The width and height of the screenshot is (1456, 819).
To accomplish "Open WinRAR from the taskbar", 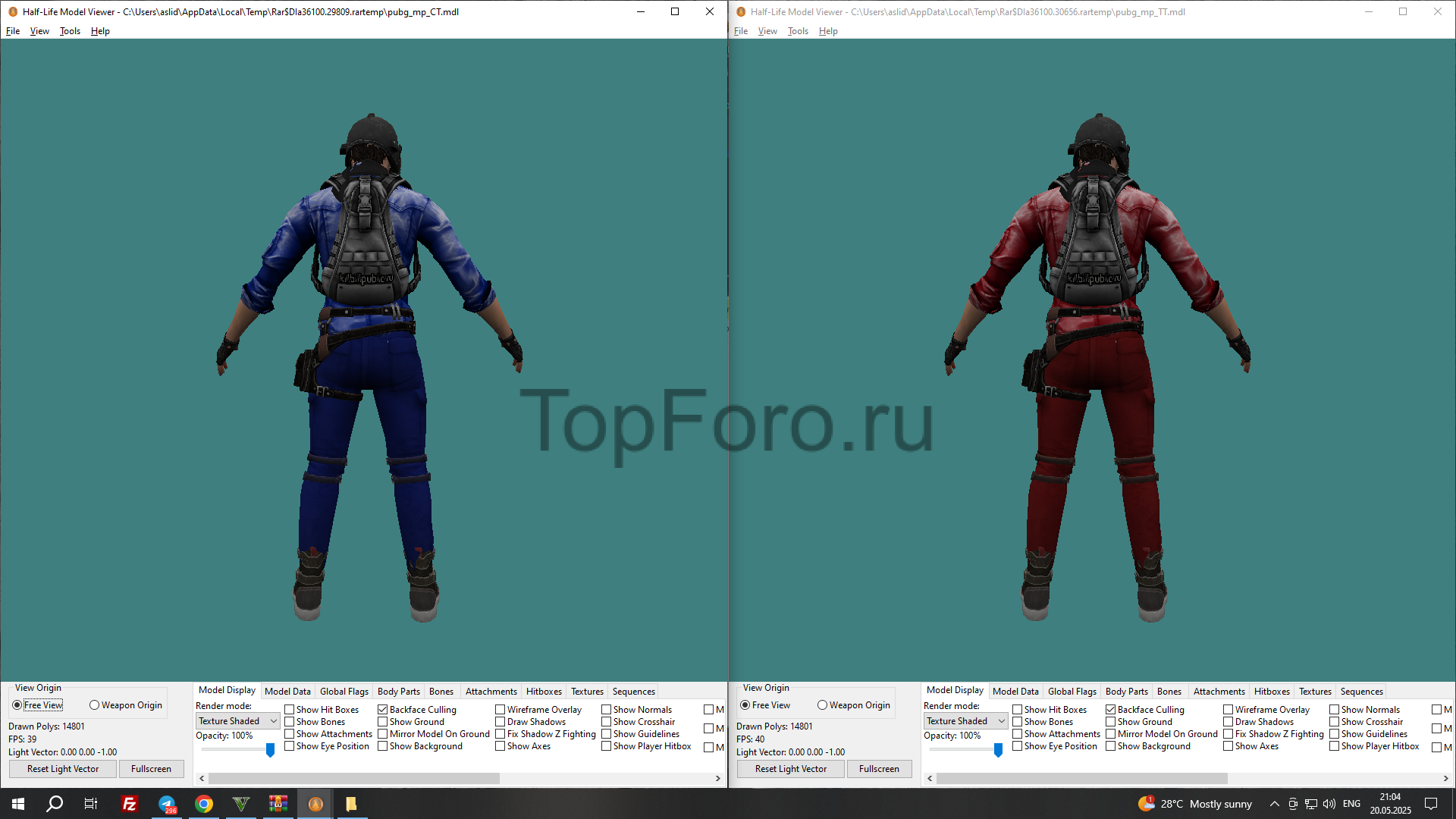I will click(x=278, y=804).
